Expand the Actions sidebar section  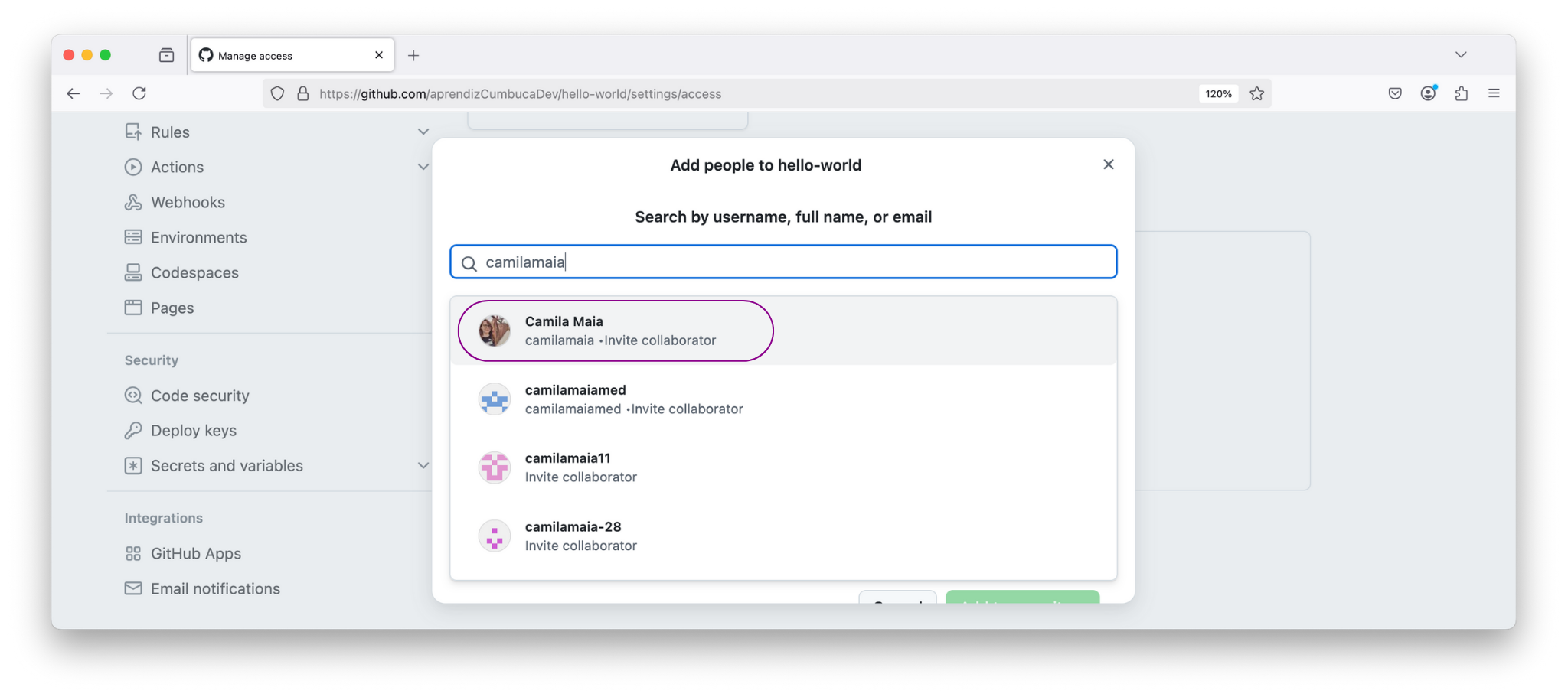click(423, 167)
